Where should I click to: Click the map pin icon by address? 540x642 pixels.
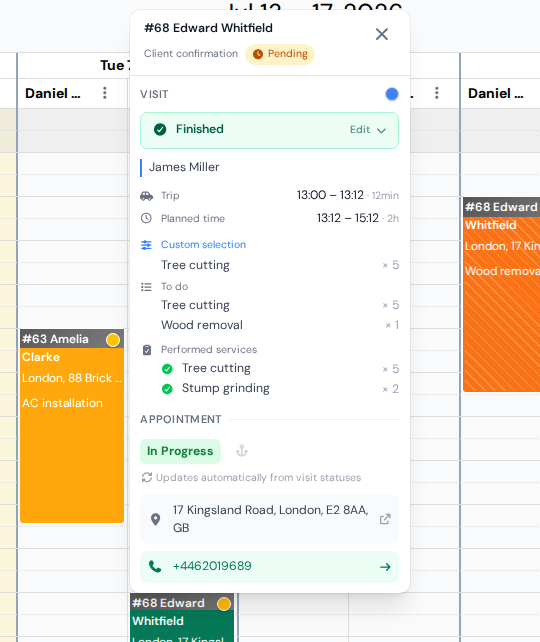[x=156, y=519]
